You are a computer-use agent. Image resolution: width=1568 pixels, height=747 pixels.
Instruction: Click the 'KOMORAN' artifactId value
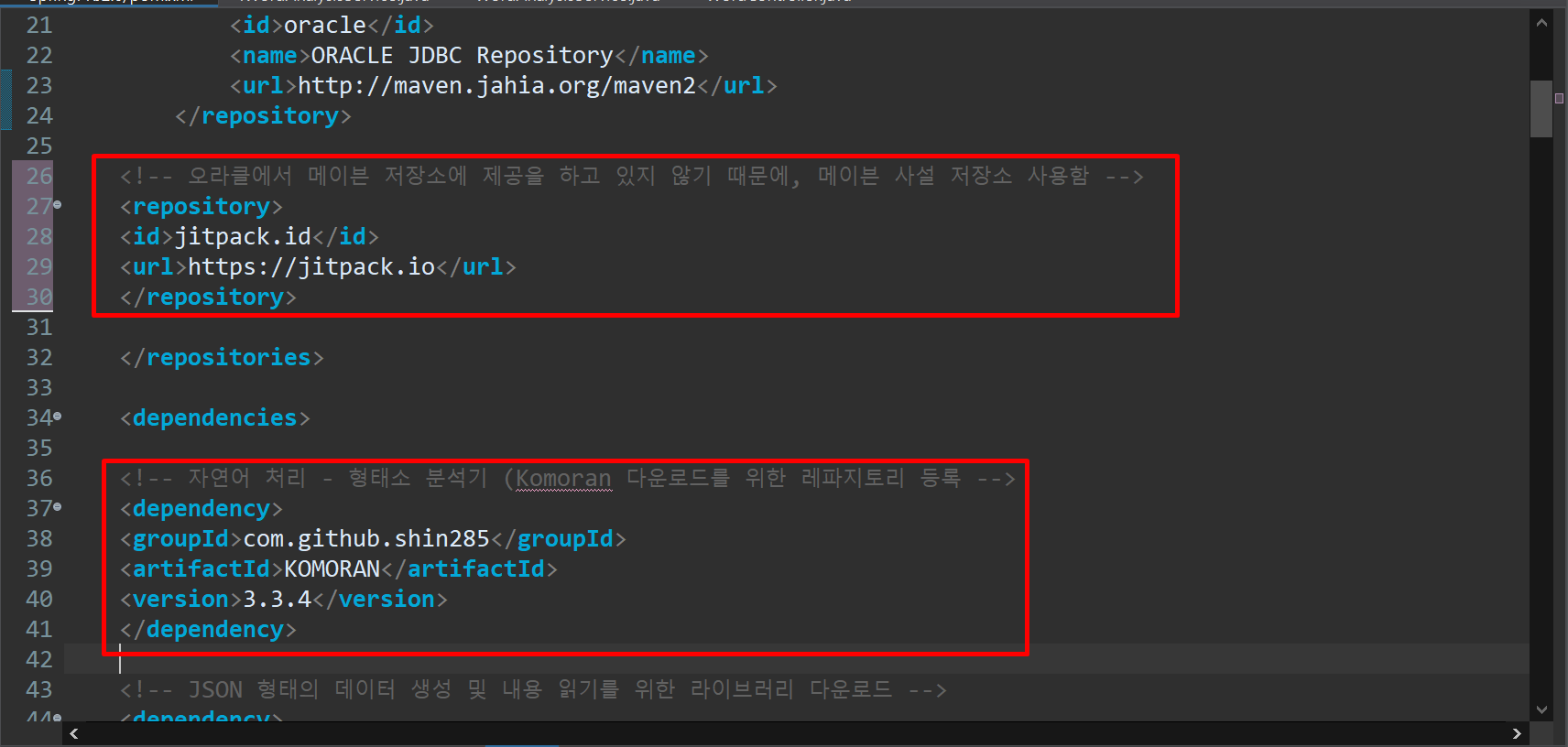pyautogui.click(x=332, y=568)
